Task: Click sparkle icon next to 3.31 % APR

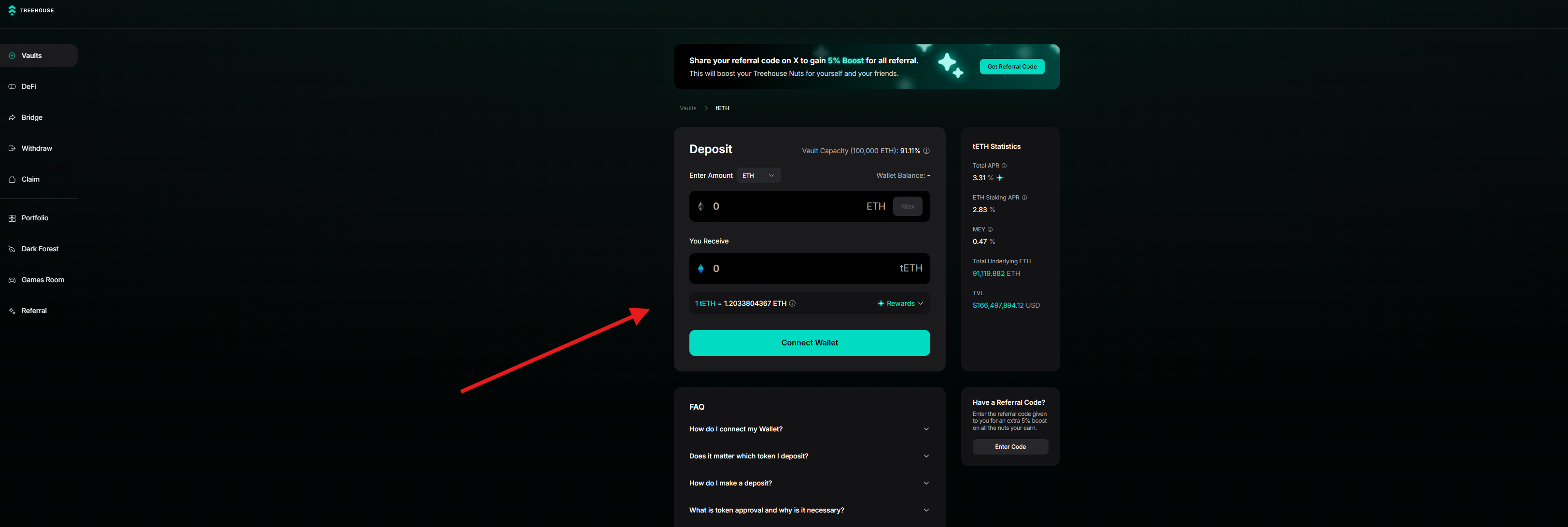Action: [x=999, y=178]
